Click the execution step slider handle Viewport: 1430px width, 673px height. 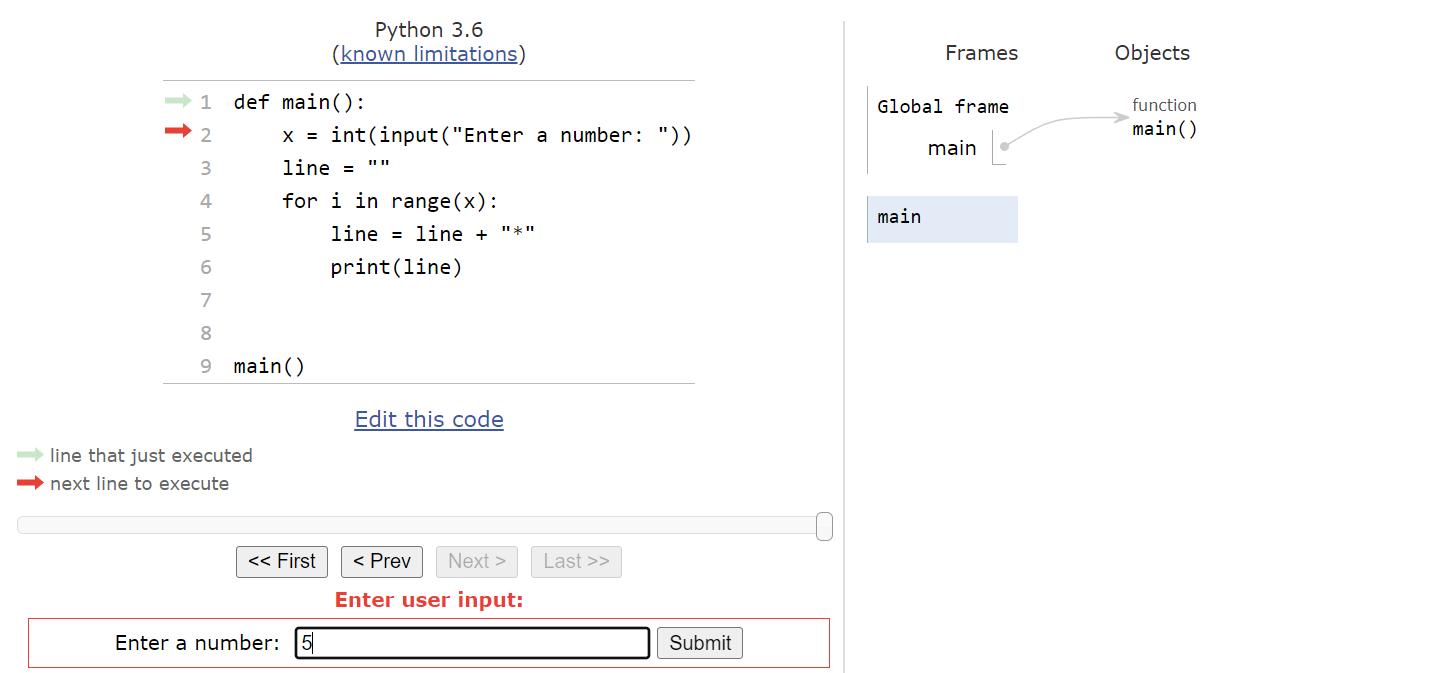[824, 526]
